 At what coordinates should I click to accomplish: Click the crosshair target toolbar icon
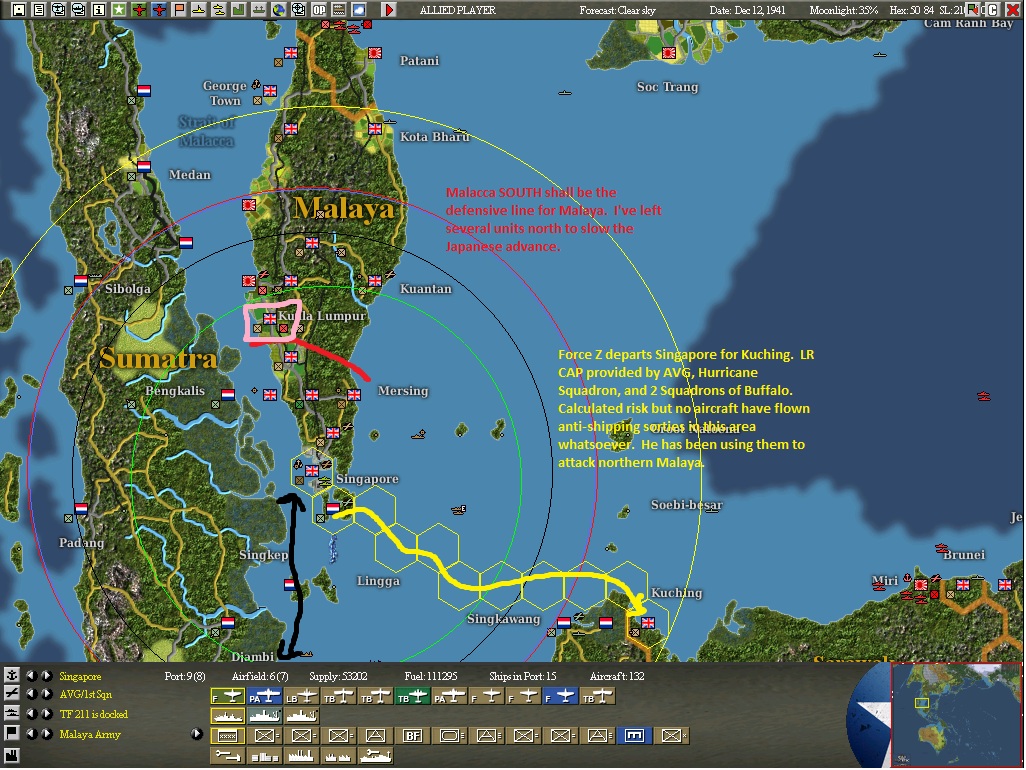299,10
